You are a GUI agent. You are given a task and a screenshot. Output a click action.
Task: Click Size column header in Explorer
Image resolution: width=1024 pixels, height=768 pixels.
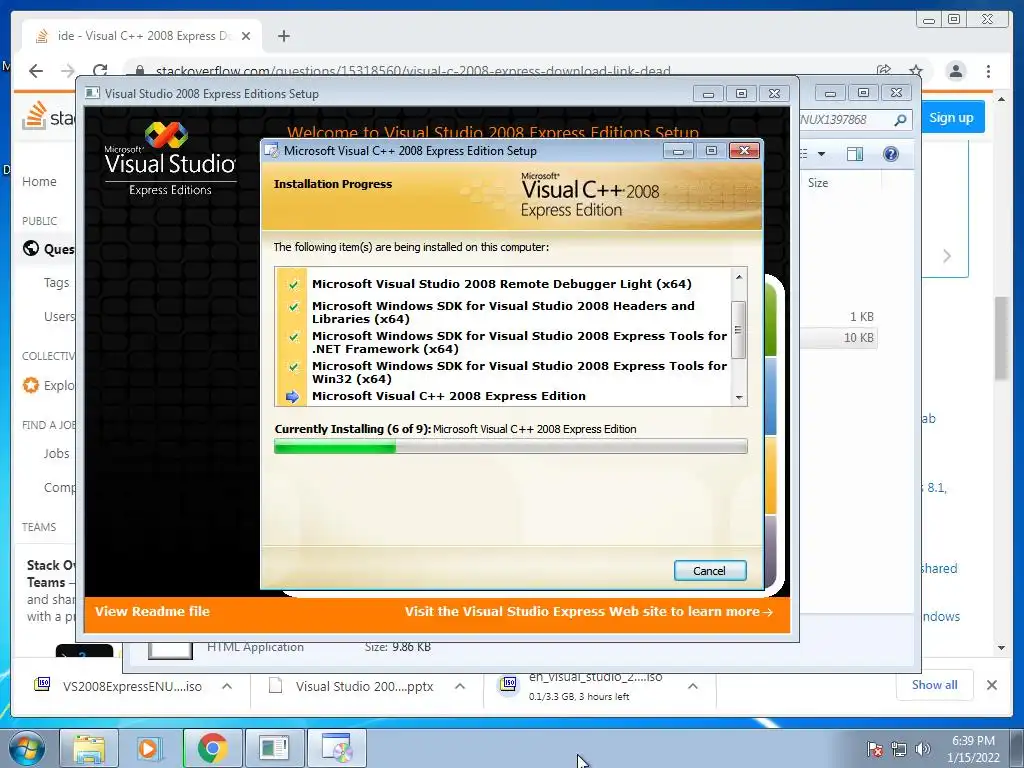pyautogui.click(x=818, y=183)
